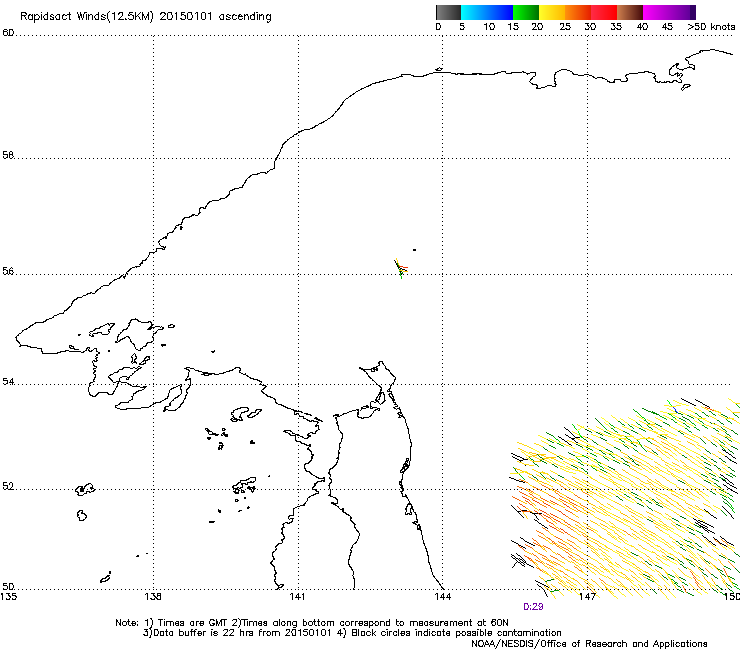The width and height of the screenshot is (740, 650).
Task: Click the legend label '10'
Action: click(489, 27)
